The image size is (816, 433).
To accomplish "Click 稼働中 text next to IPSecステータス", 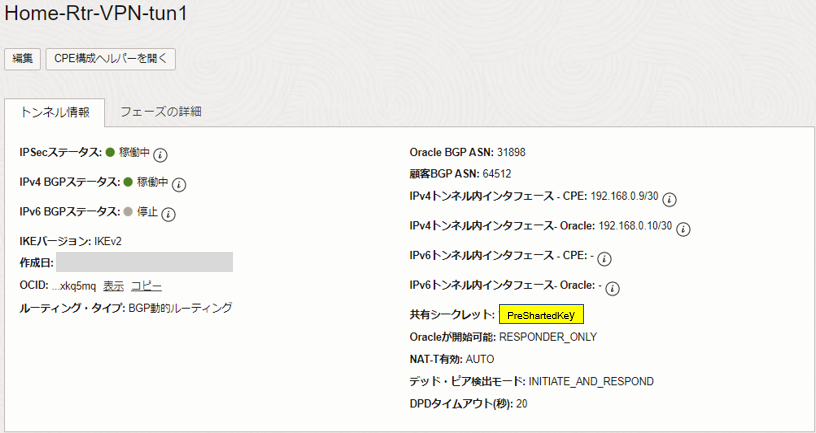I will click(x=134, y=152).
